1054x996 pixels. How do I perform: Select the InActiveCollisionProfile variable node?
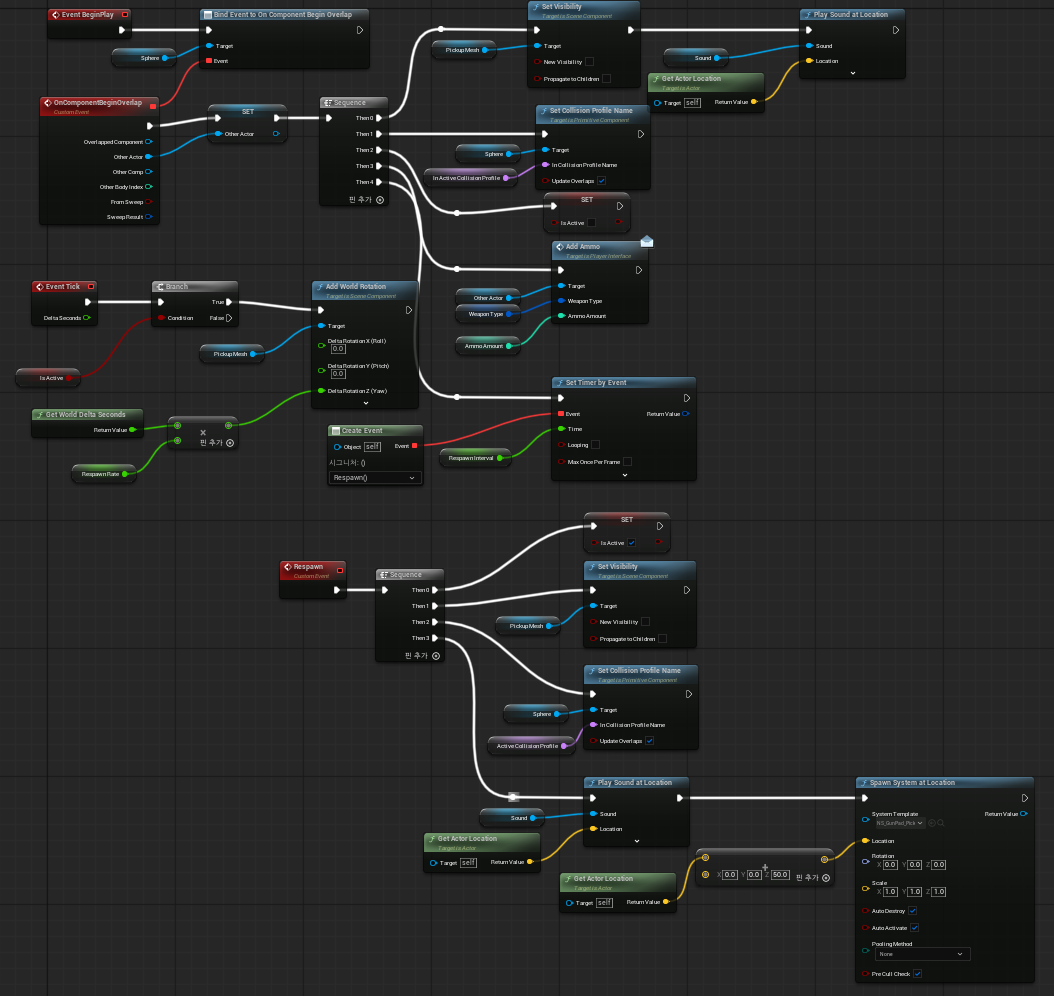[471, 178]
